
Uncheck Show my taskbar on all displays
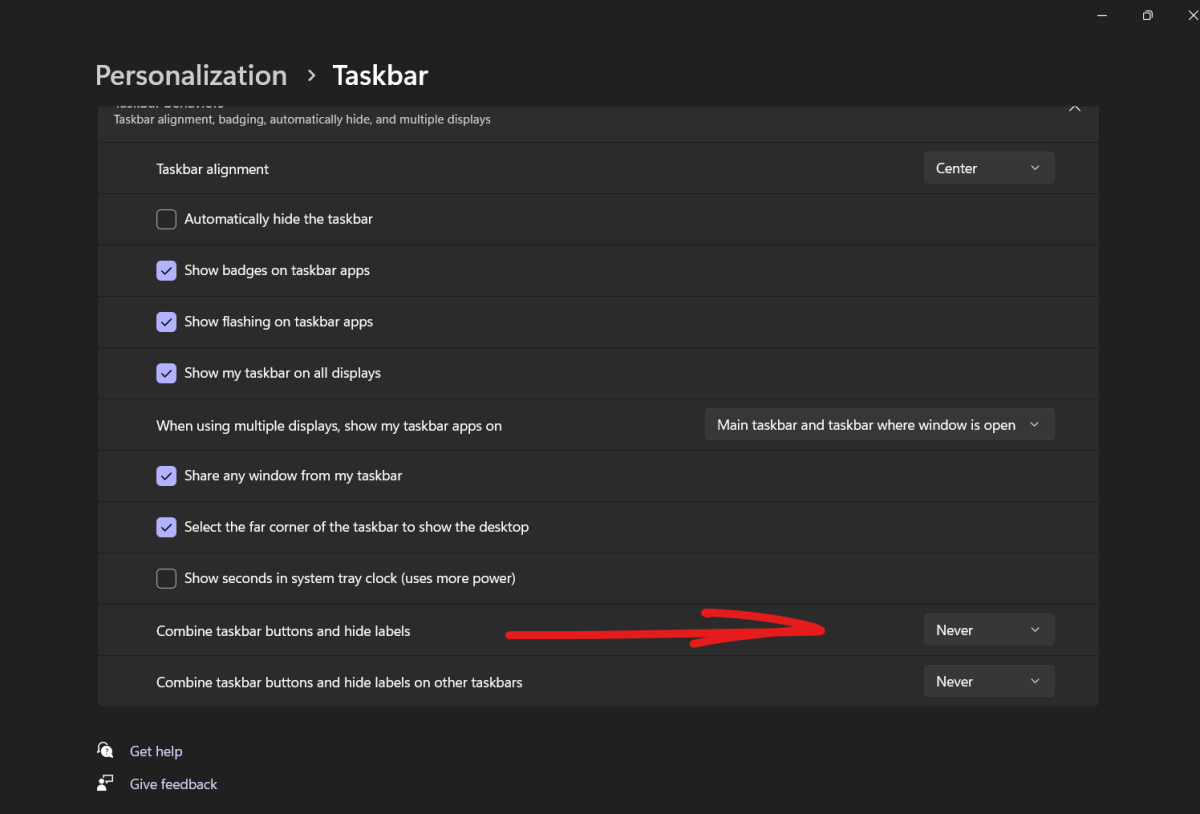tap(166, 373)
